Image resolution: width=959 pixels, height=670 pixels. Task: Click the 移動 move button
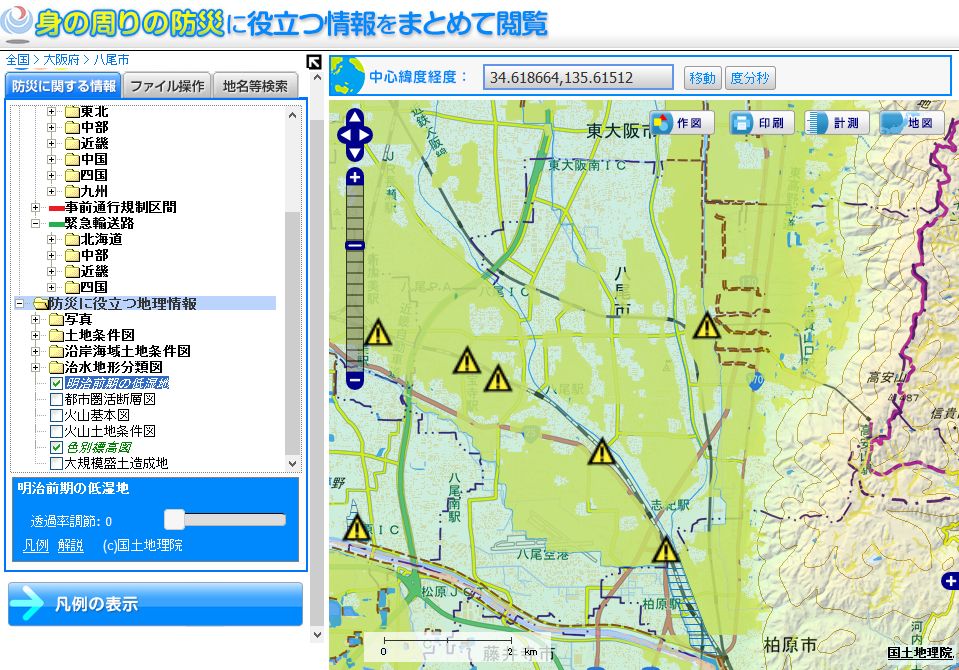point(702,78)
